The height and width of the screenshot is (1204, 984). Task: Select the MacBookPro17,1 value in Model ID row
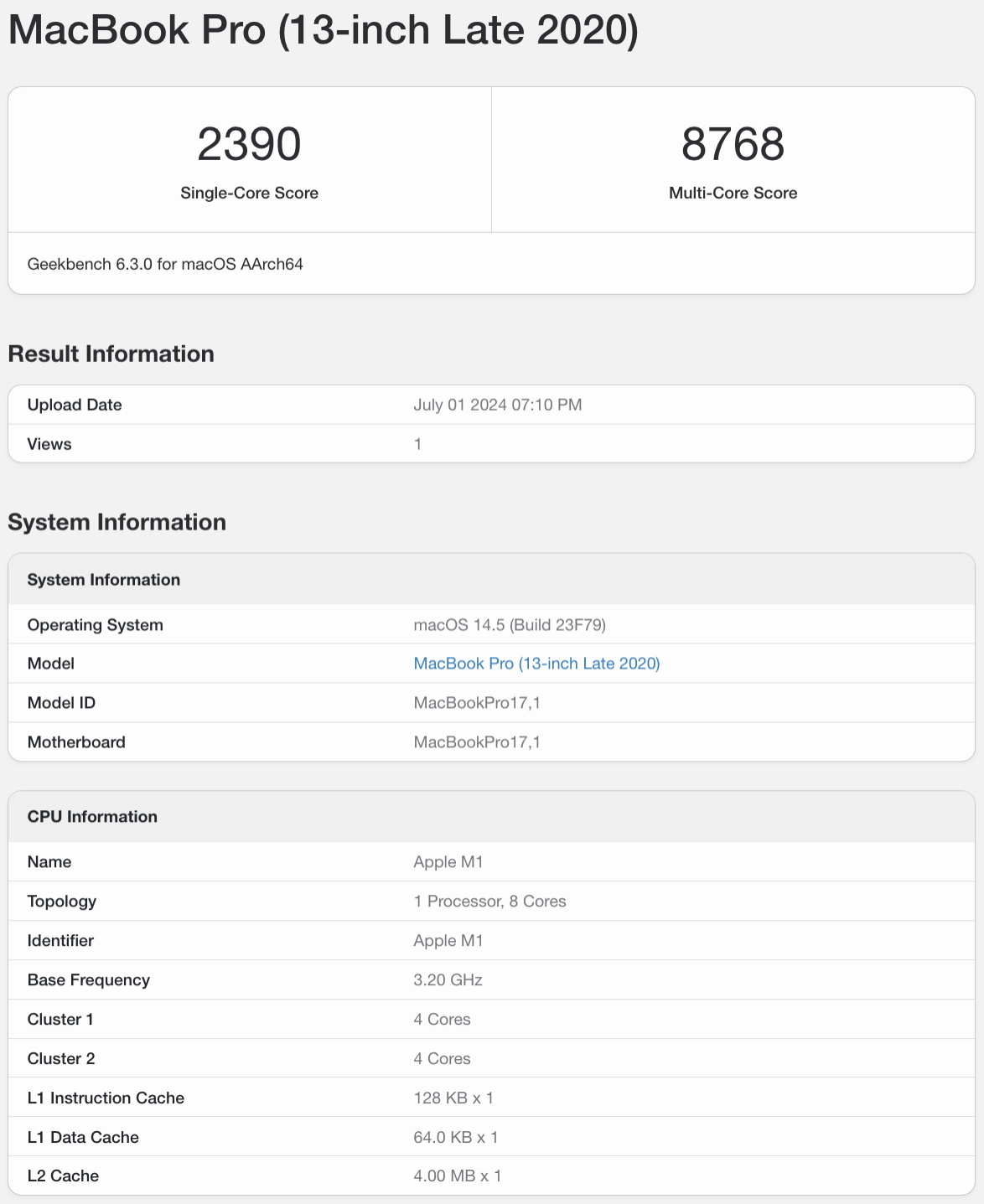point(477,703)
